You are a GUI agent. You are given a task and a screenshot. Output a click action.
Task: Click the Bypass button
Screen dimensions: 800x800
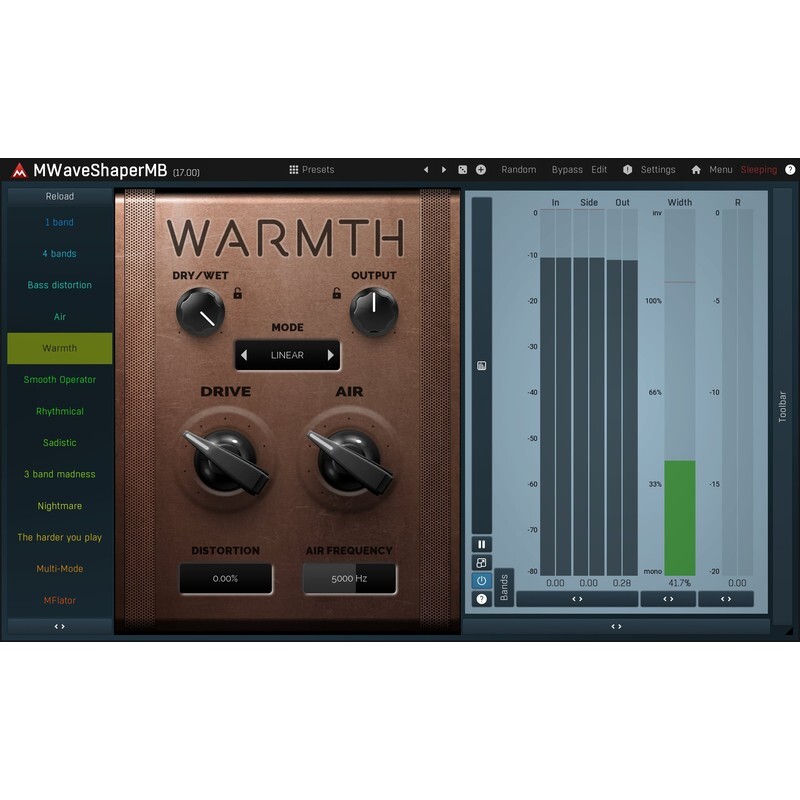pos(567,170)
